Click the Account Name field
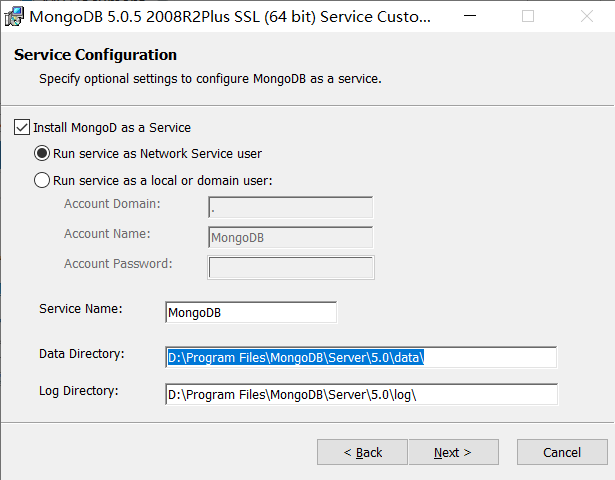615x480 pixels. (x=291, y=237)
